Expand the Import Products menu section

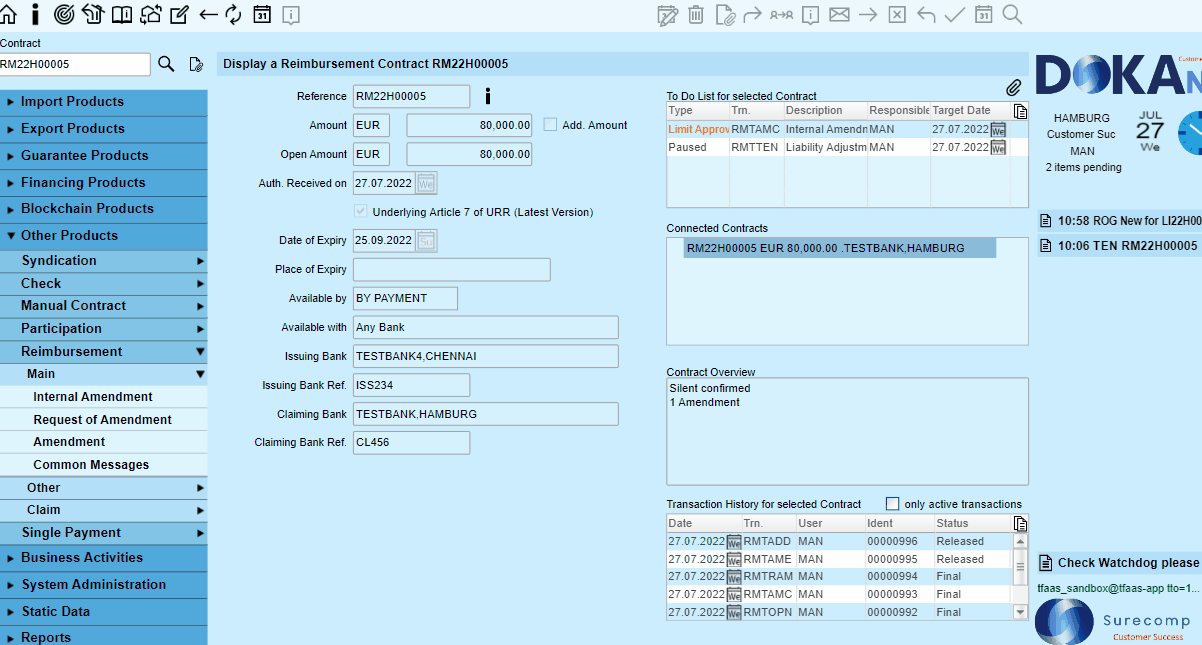104,102
